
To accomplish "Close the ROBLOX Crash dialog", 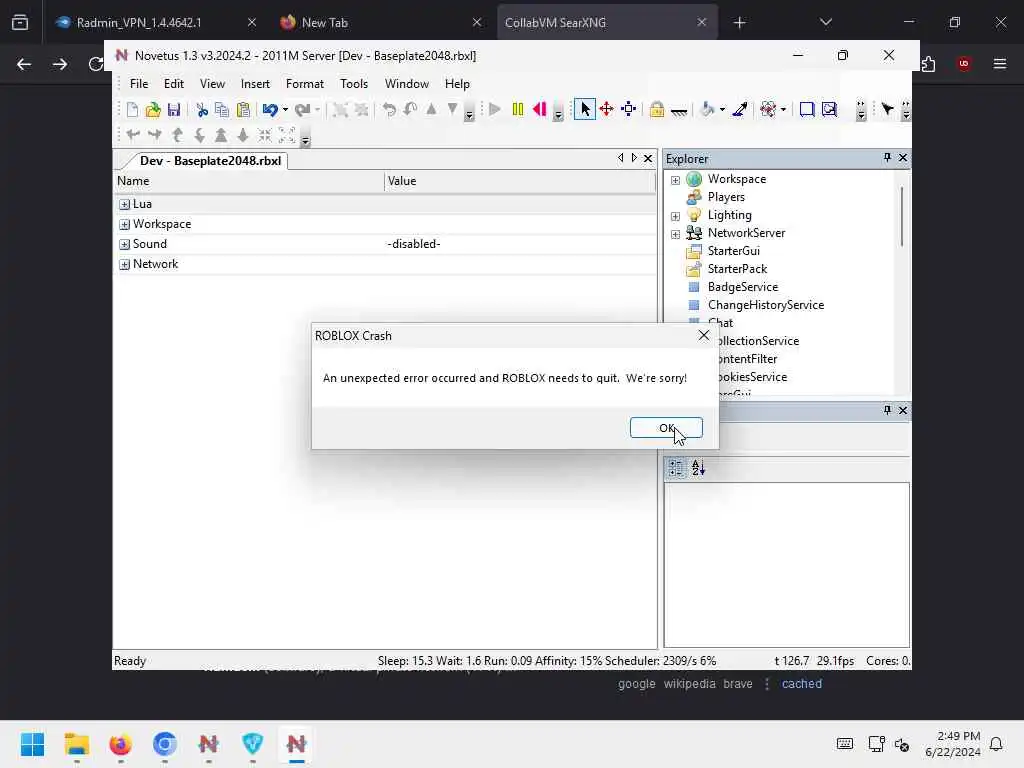I will click(703, 335).
